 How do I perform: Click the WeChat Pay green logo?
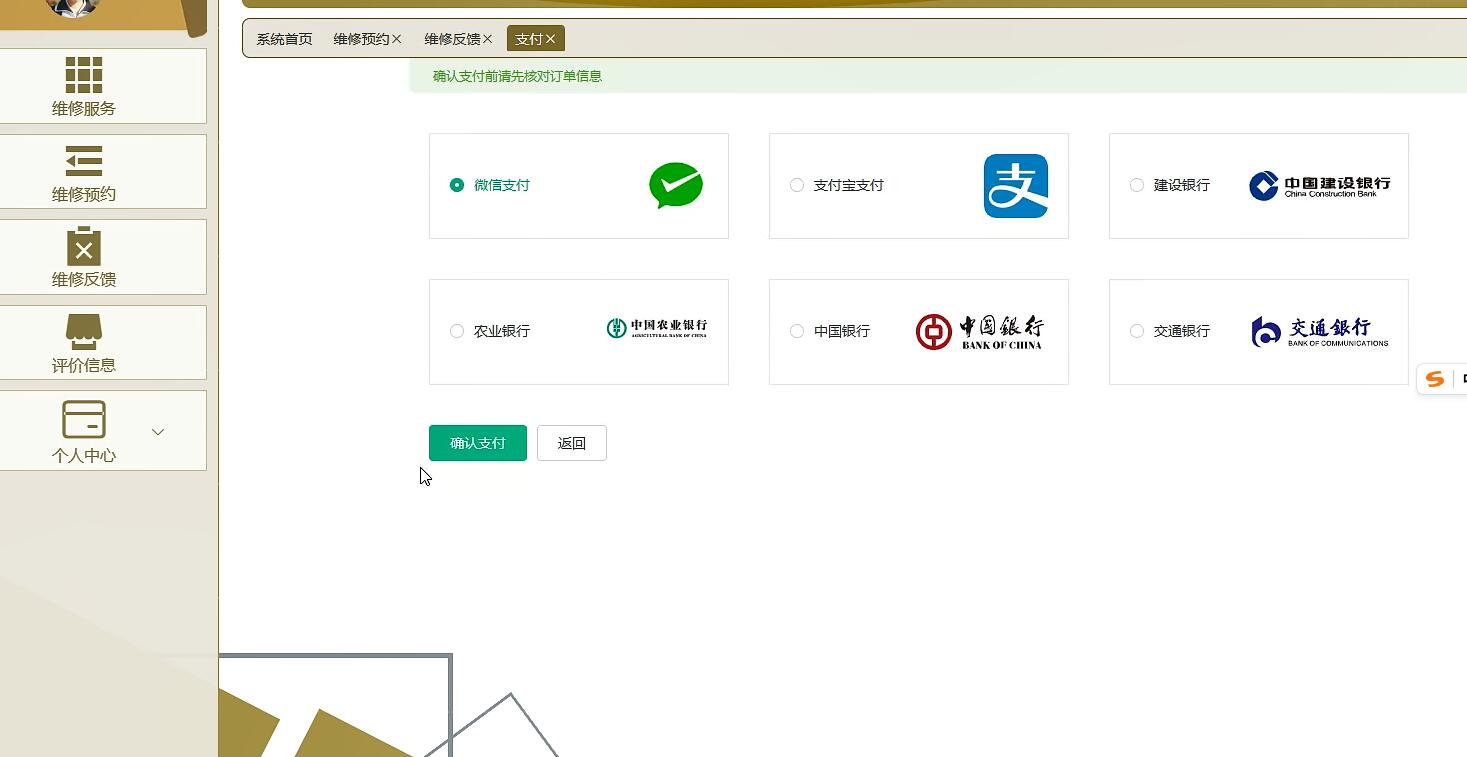[x=677, y=186]
